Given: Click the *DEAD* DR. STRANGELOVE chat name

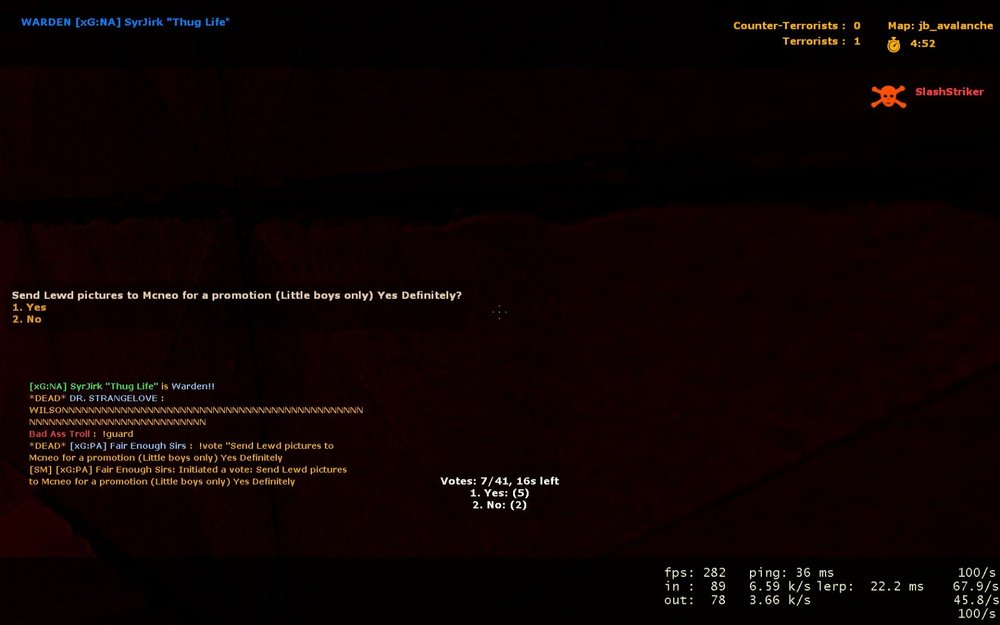Looking at the screenshot, I should coord(96,399).
